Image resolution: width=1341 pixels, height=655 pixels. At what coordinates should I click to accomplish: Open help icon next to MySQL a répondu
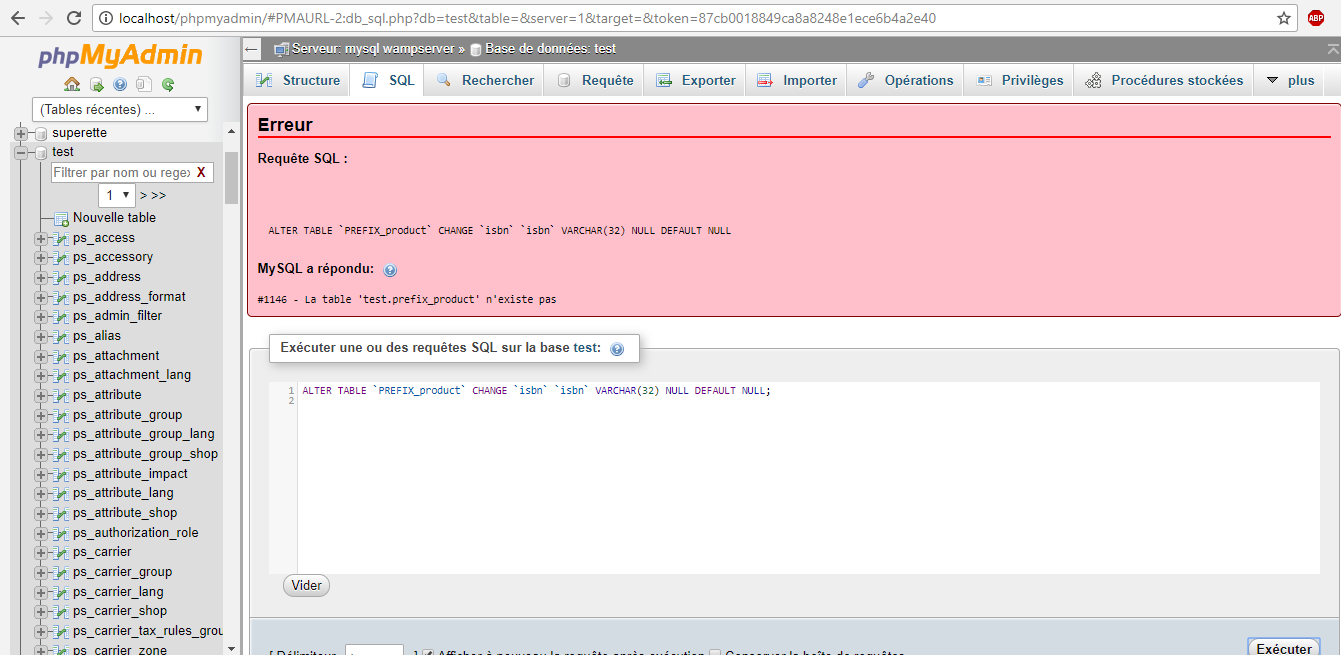click(x=390, y=270)
